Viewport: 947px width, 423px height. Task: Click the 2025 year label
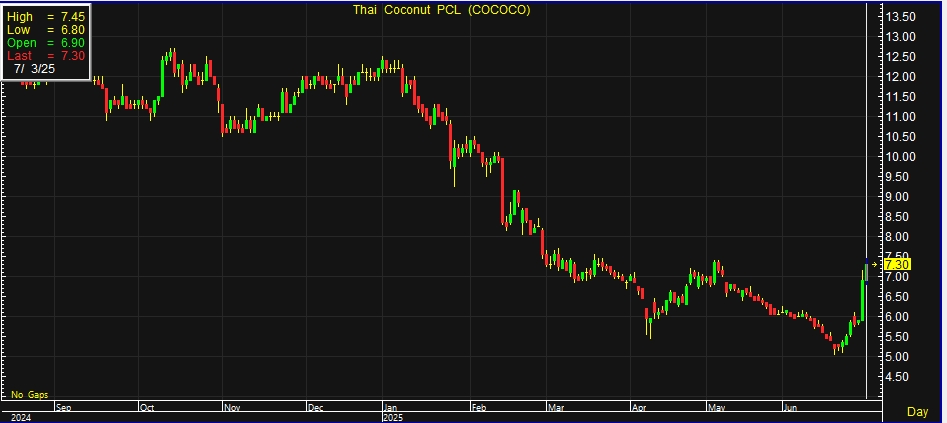click(x=393, y=417)
